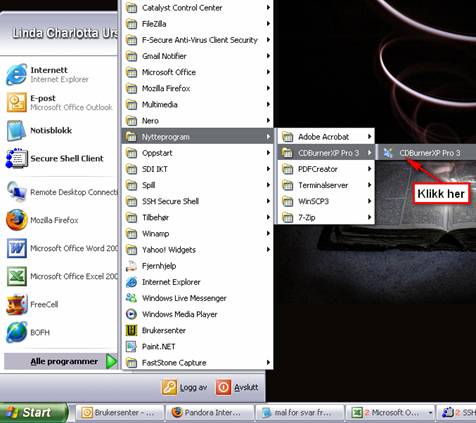Launch CDBurnerXP Pro 3 program icon

388,153
